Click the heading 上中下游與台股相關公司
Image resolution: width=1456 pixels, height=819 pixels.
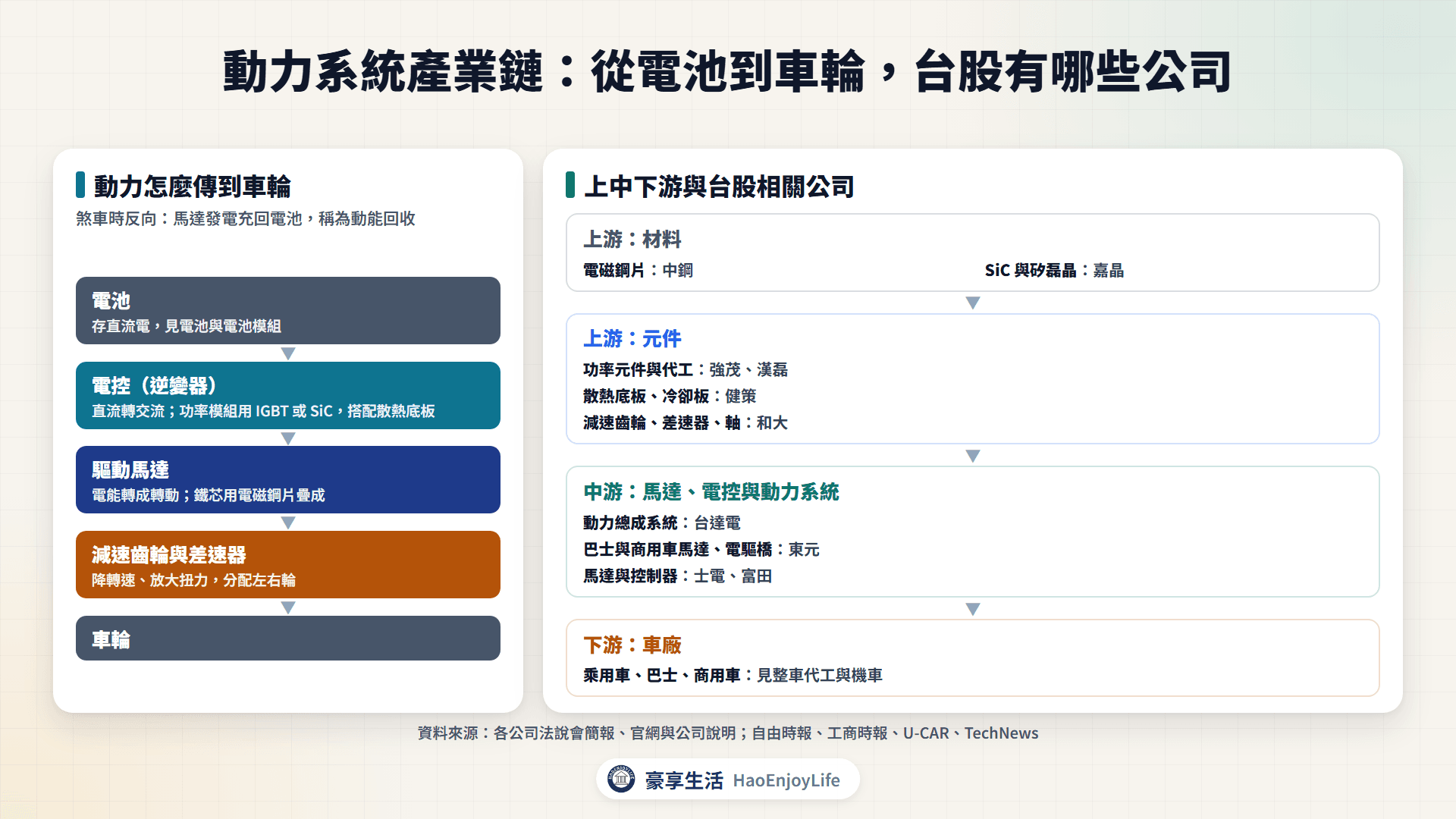[719, 187]
